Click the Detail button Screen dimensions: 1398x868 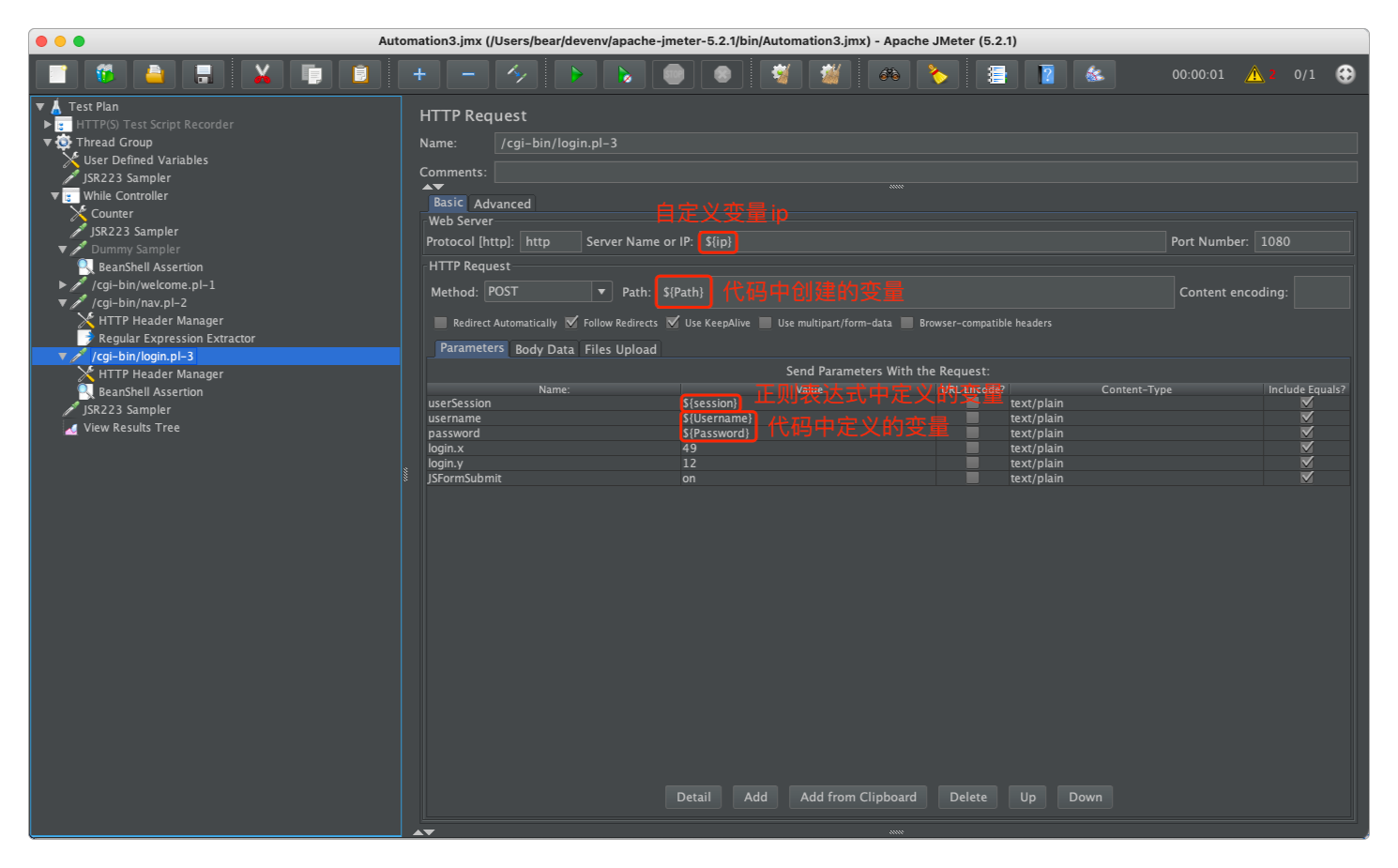point(693,798)
